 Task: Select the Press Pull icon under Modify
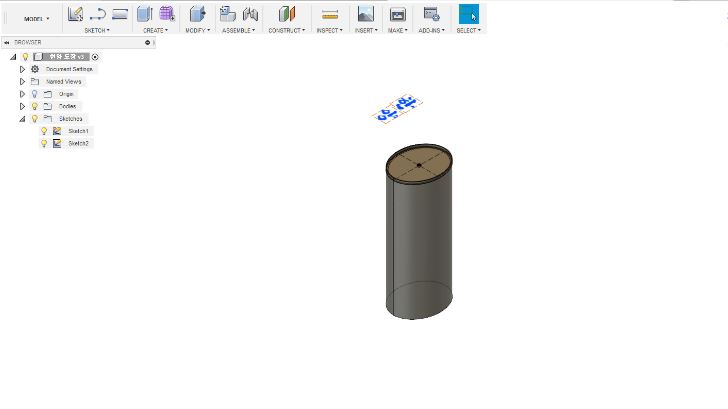click(x=197, y=14)
